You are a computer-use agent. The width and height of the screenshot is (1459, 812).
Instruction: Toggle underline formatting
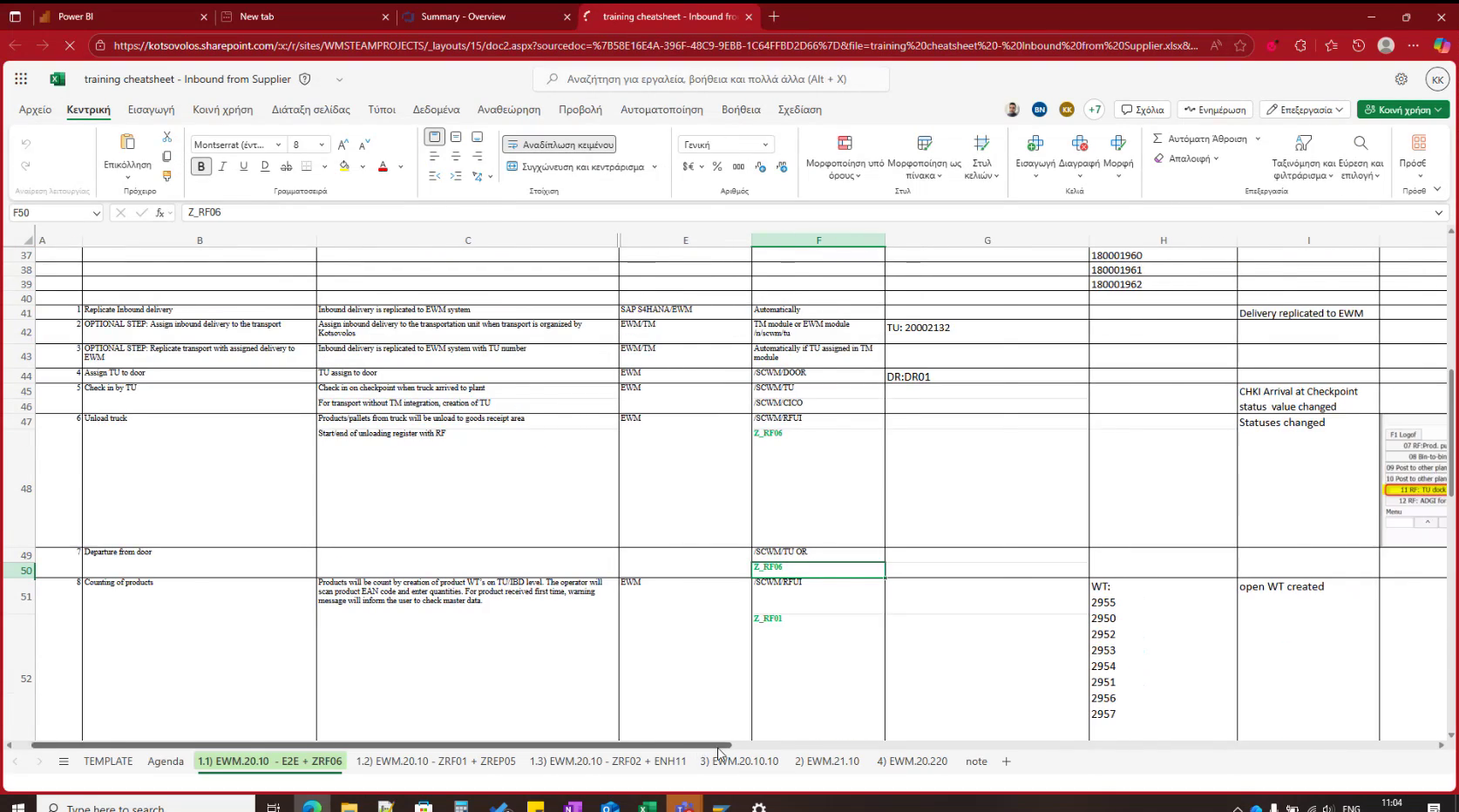click(x=243, y=166)
